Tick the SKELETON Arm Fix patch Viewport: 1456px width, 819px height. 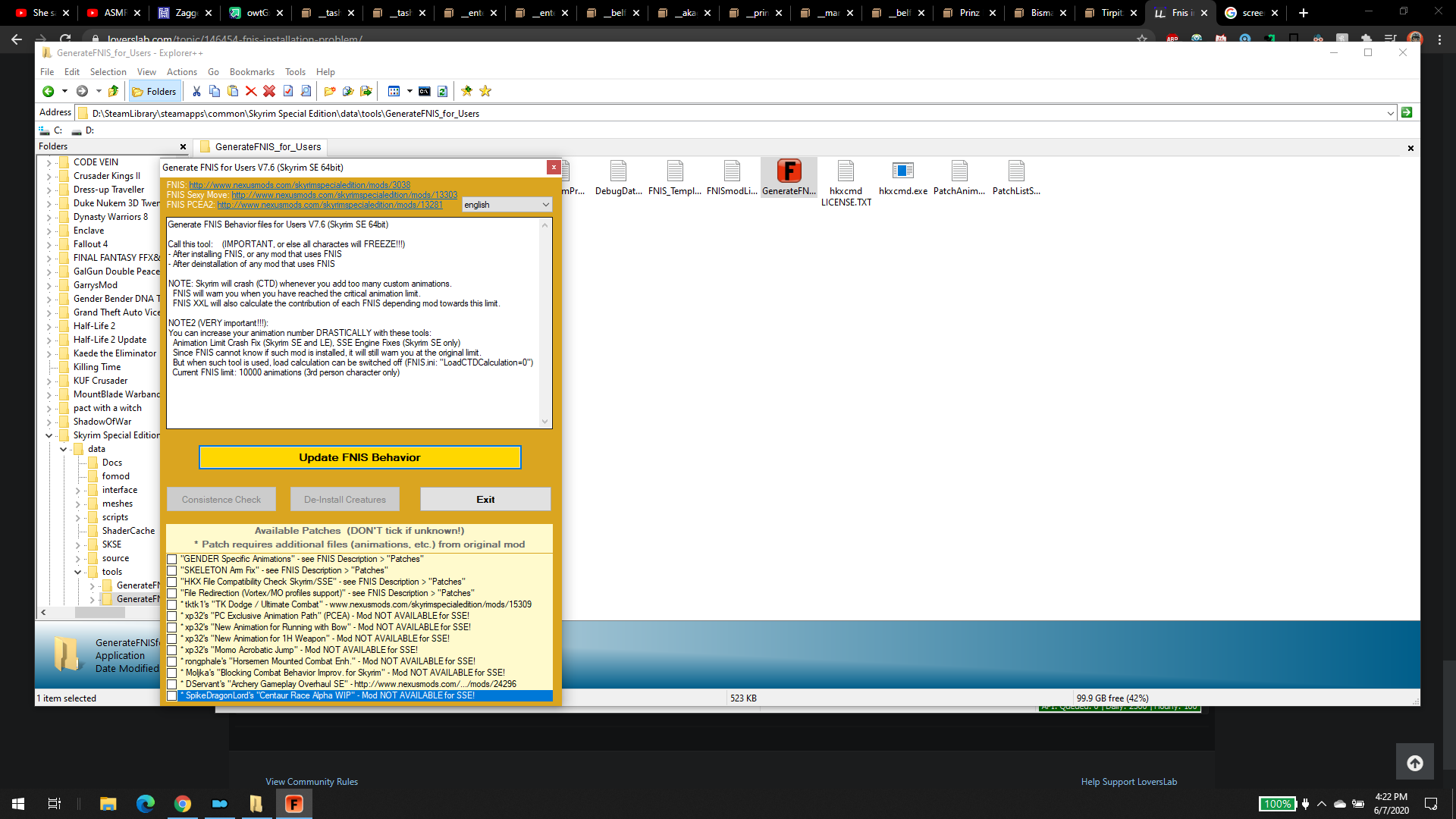tap(172, 571)
